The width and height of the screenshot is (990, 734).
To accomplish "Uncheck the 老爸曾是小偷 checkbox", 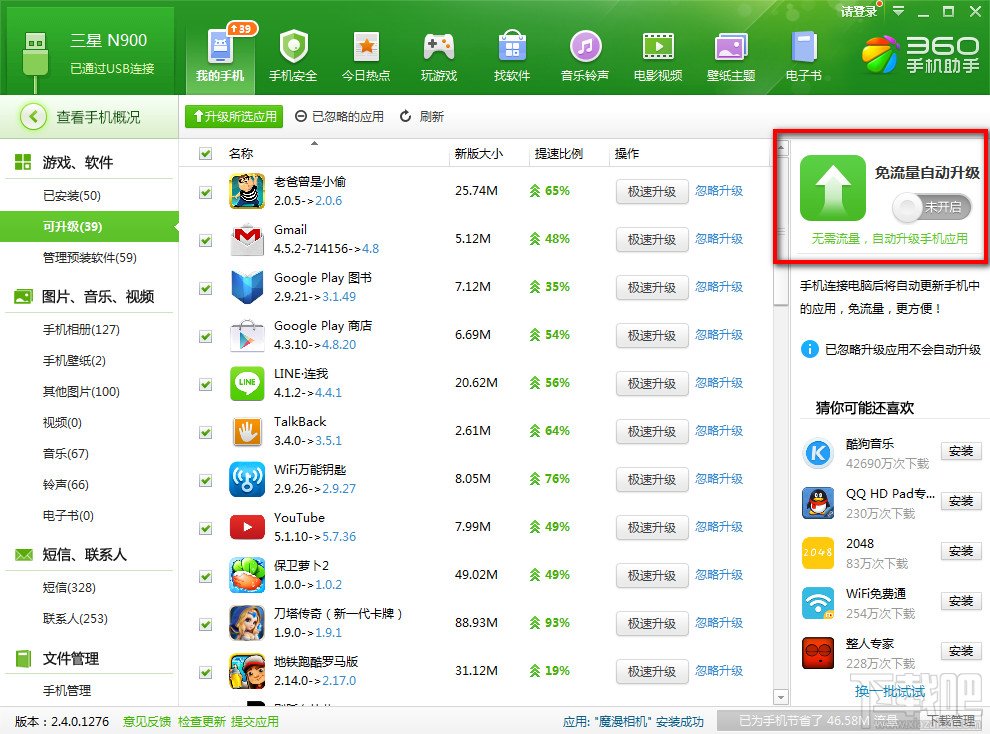I will pyautogui.click(x=205, y=192).
